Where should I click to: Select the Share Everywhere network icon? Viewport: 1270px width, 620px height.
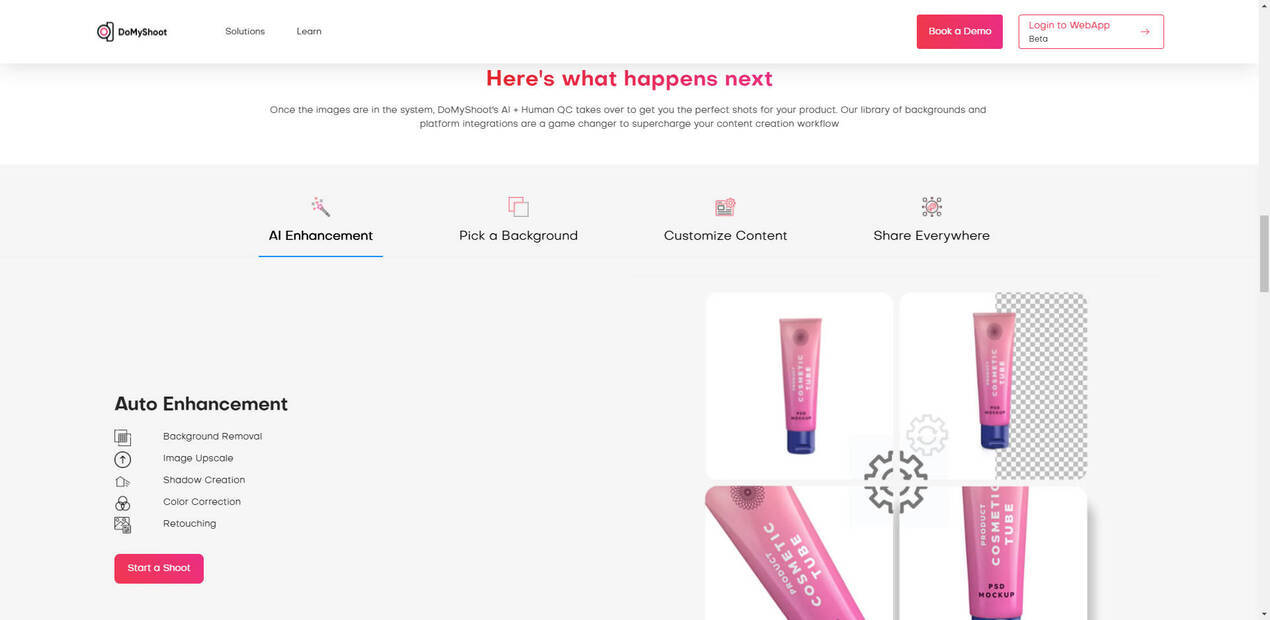932,207
